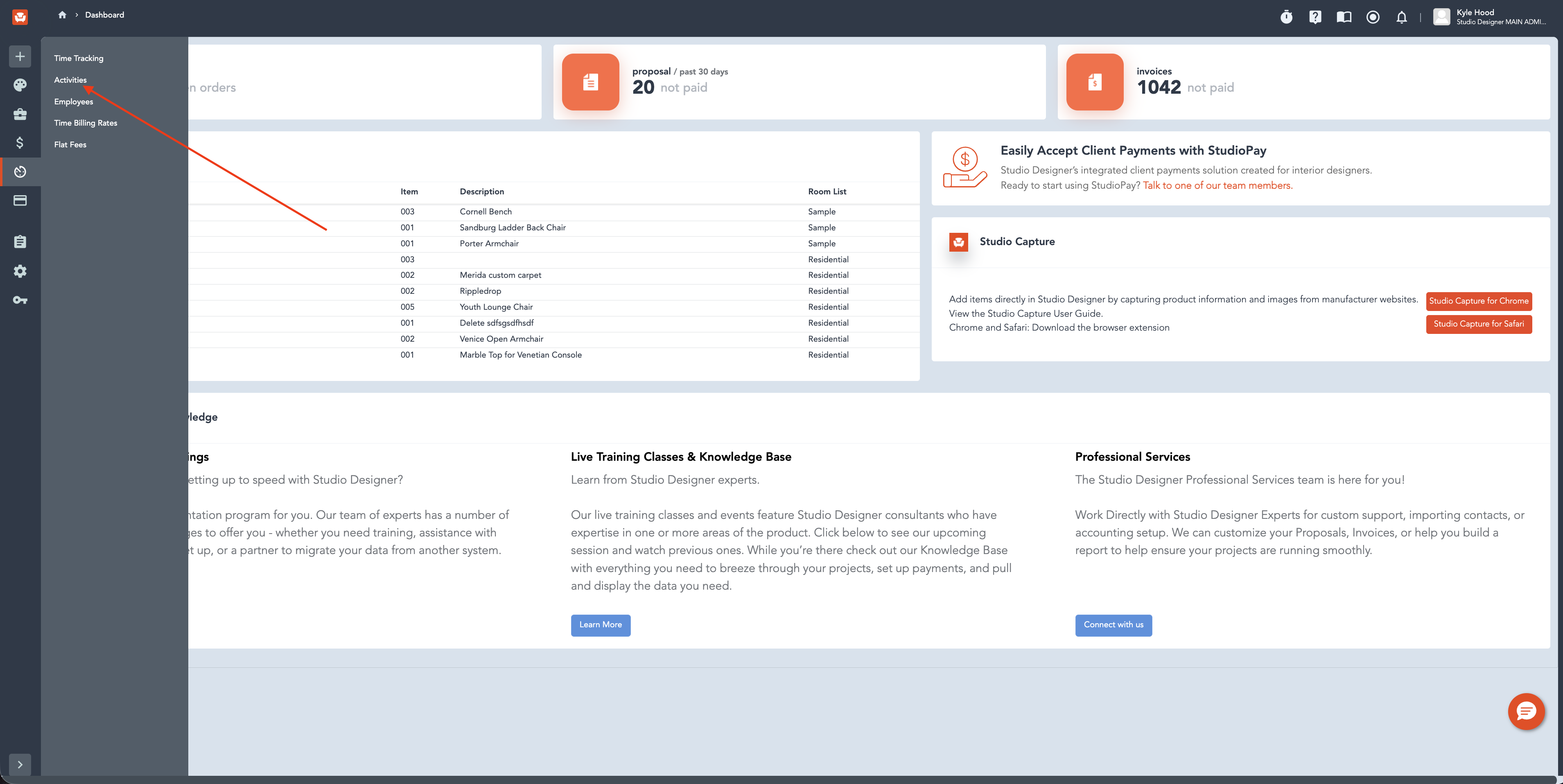The width and height of the screenshot is (1563, 784).
Task: Open the dollar sign accounting sidebar icon
Action: [20, 142]
